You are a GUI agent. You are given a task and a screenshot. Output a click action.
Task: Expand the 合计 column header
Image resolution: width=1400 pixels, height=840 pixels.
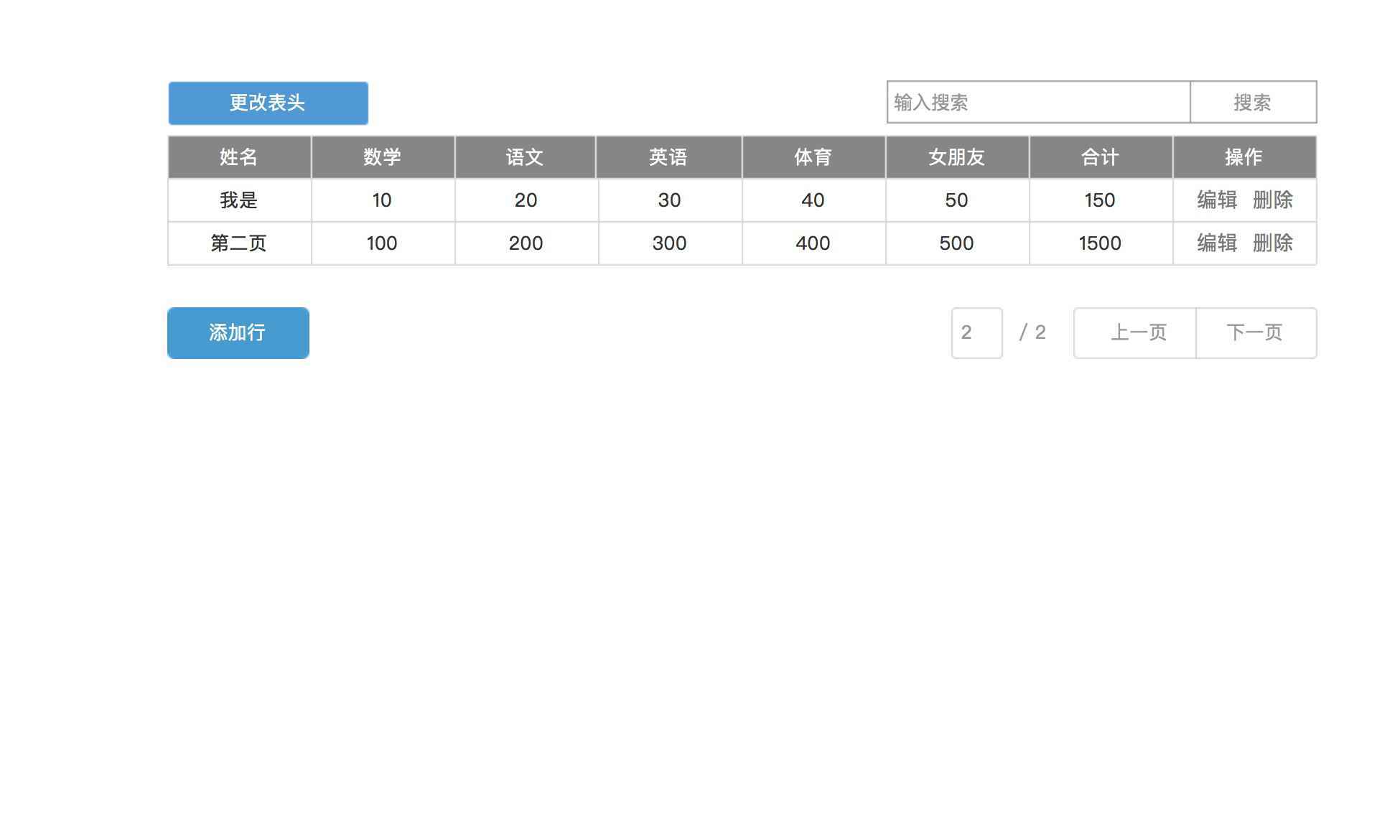click(x=1099, y=157)
